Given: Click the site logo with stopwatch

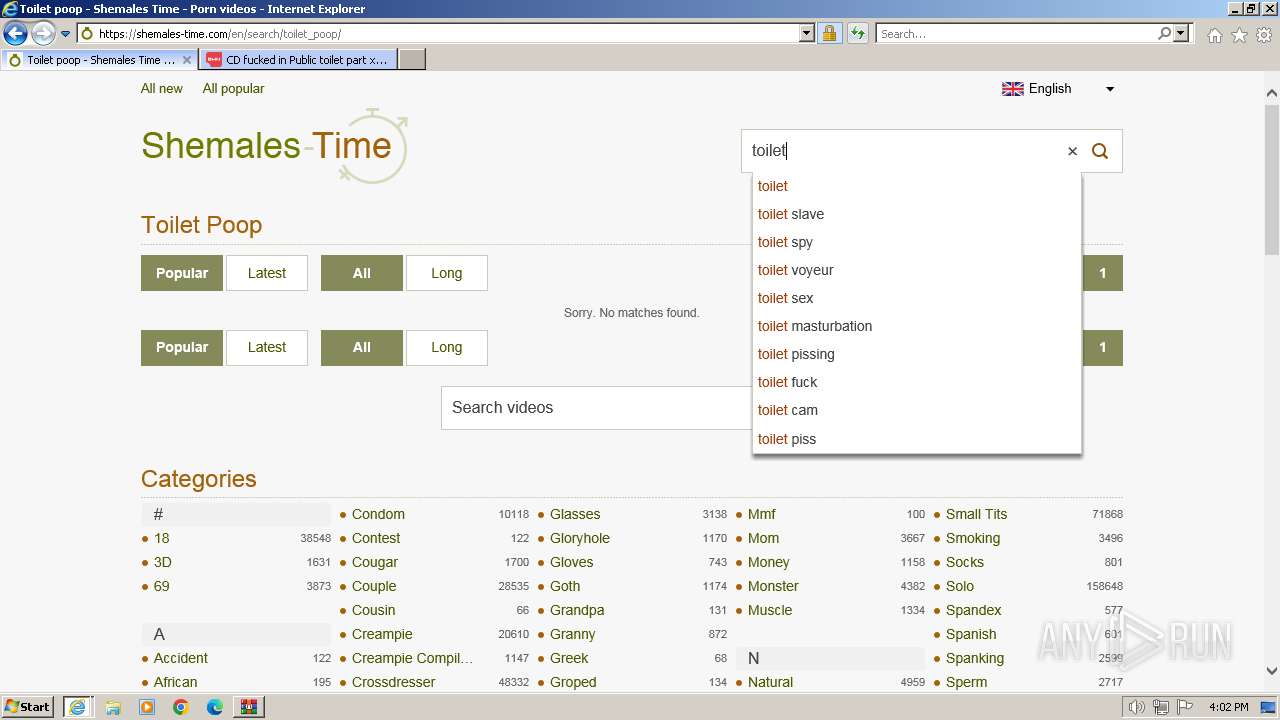Looking at the screenshot, I should (x=275, y=146).
